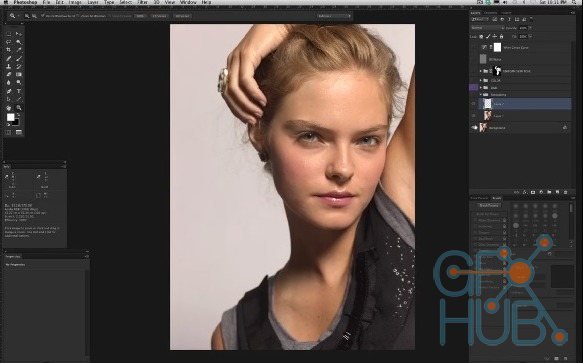Screen dimensions: 583x363
Task: Open the layer Opacity dropdown arrow
Action: (531, 28)
